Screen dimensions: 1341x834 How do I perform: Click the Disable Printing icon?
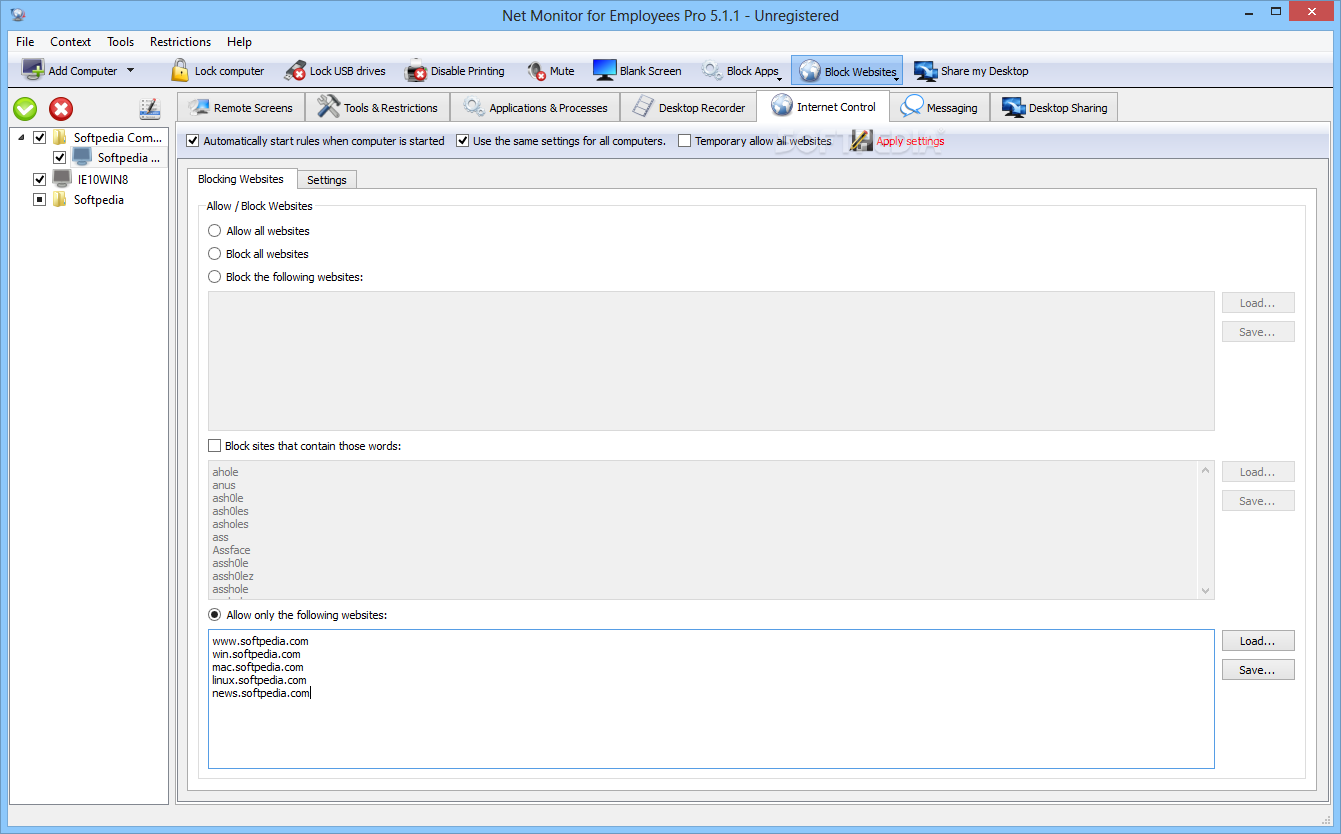(416, 71)
